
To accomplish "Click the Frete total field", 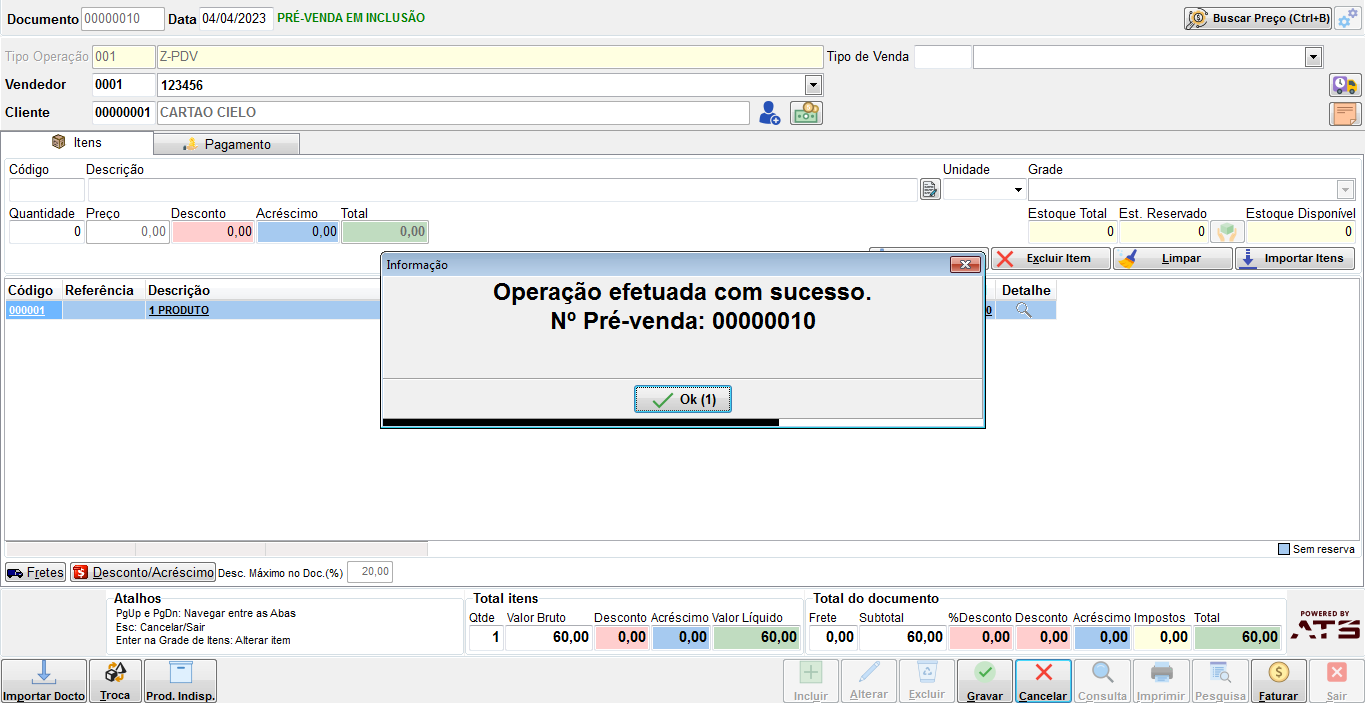I will (x=832, y=637).
